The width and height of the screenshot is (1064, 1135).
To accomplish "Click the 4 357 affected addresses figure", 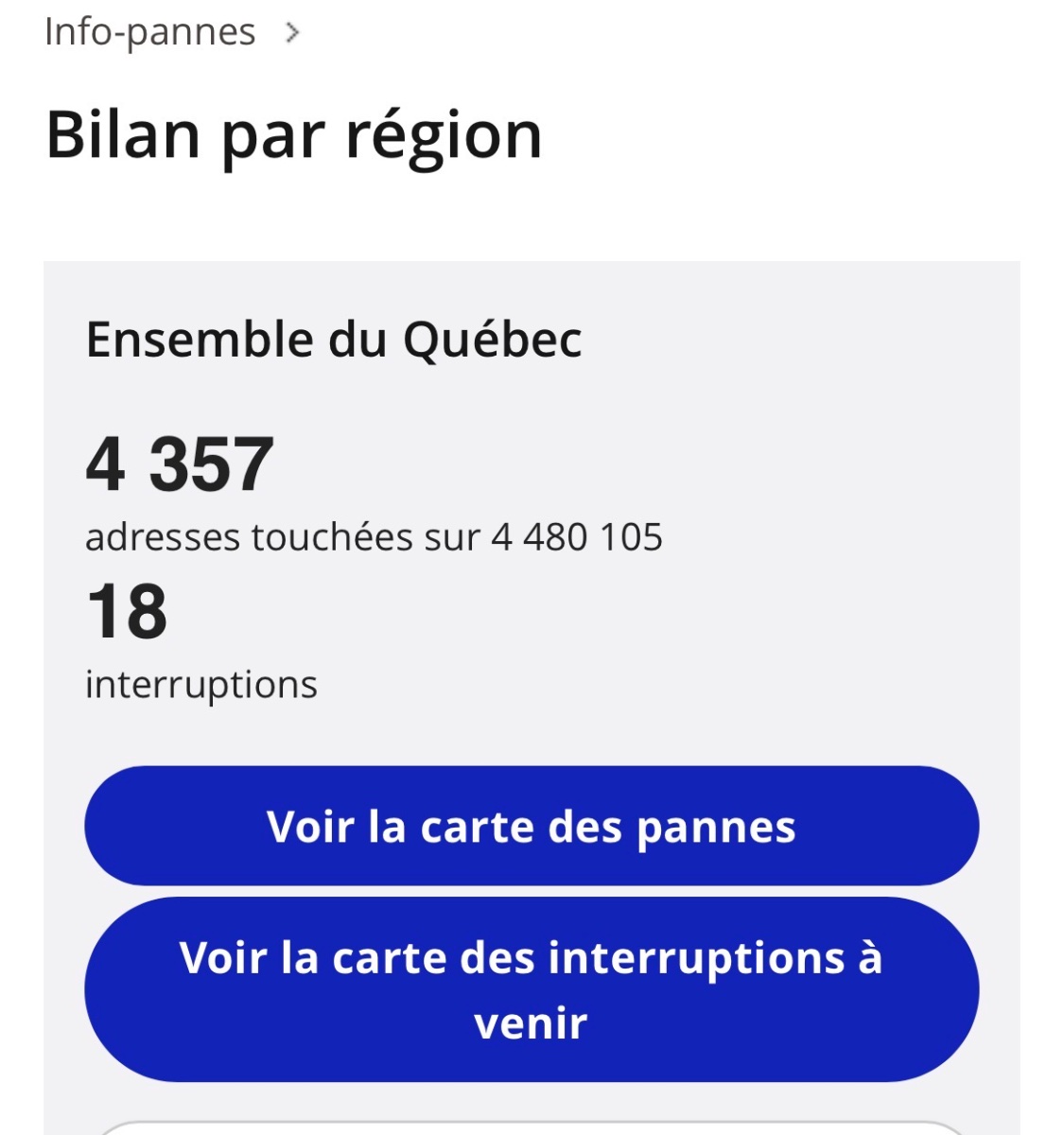I will click(180, 464).
